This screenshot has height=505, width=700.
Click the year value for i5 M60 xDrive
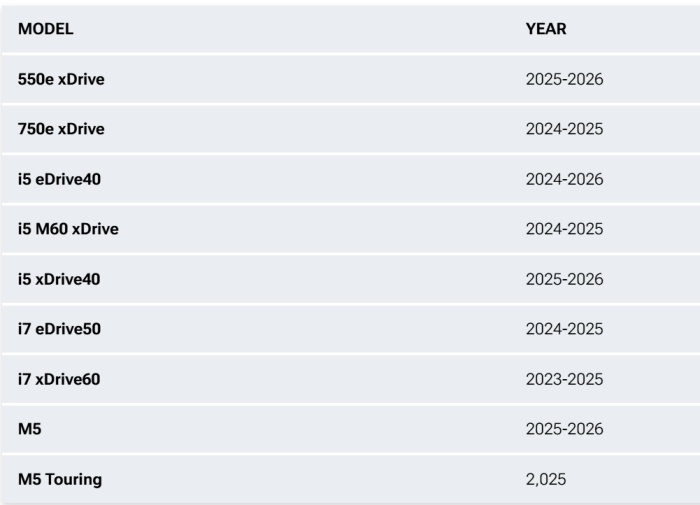[564, 229]
